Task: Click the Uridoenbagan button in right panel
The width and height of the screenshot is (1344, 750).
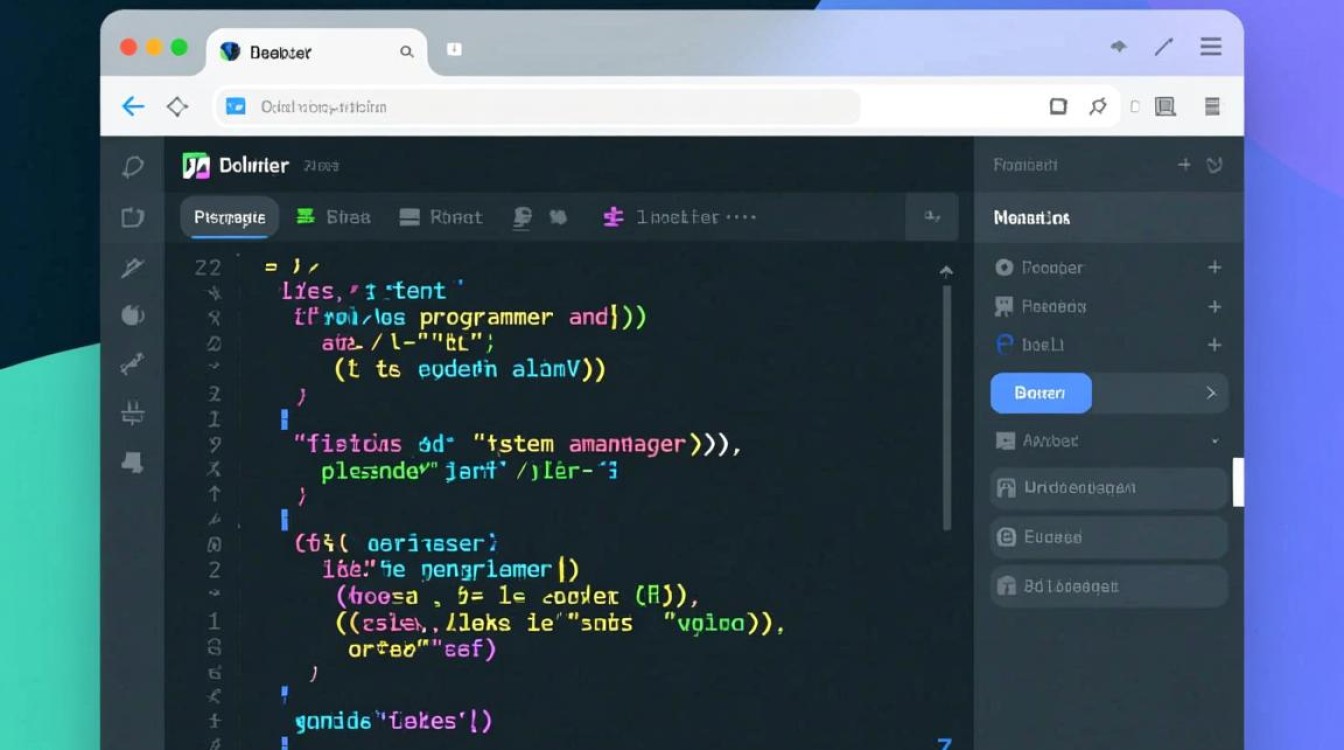Action: point(1108,488)
